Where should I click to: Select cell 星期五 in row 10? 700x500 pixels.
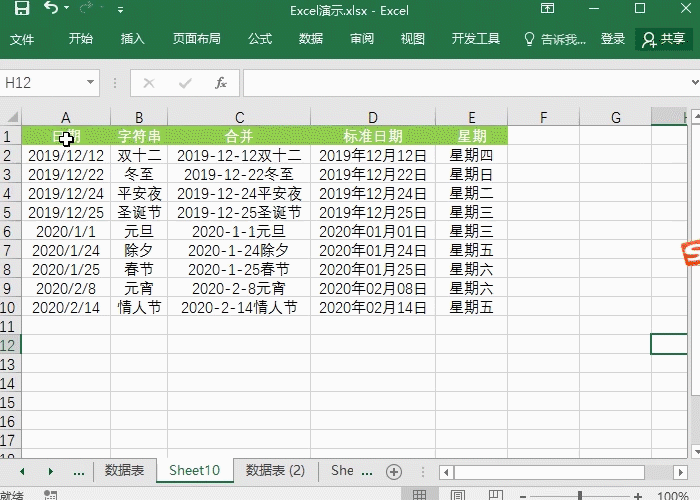point(471,308)
